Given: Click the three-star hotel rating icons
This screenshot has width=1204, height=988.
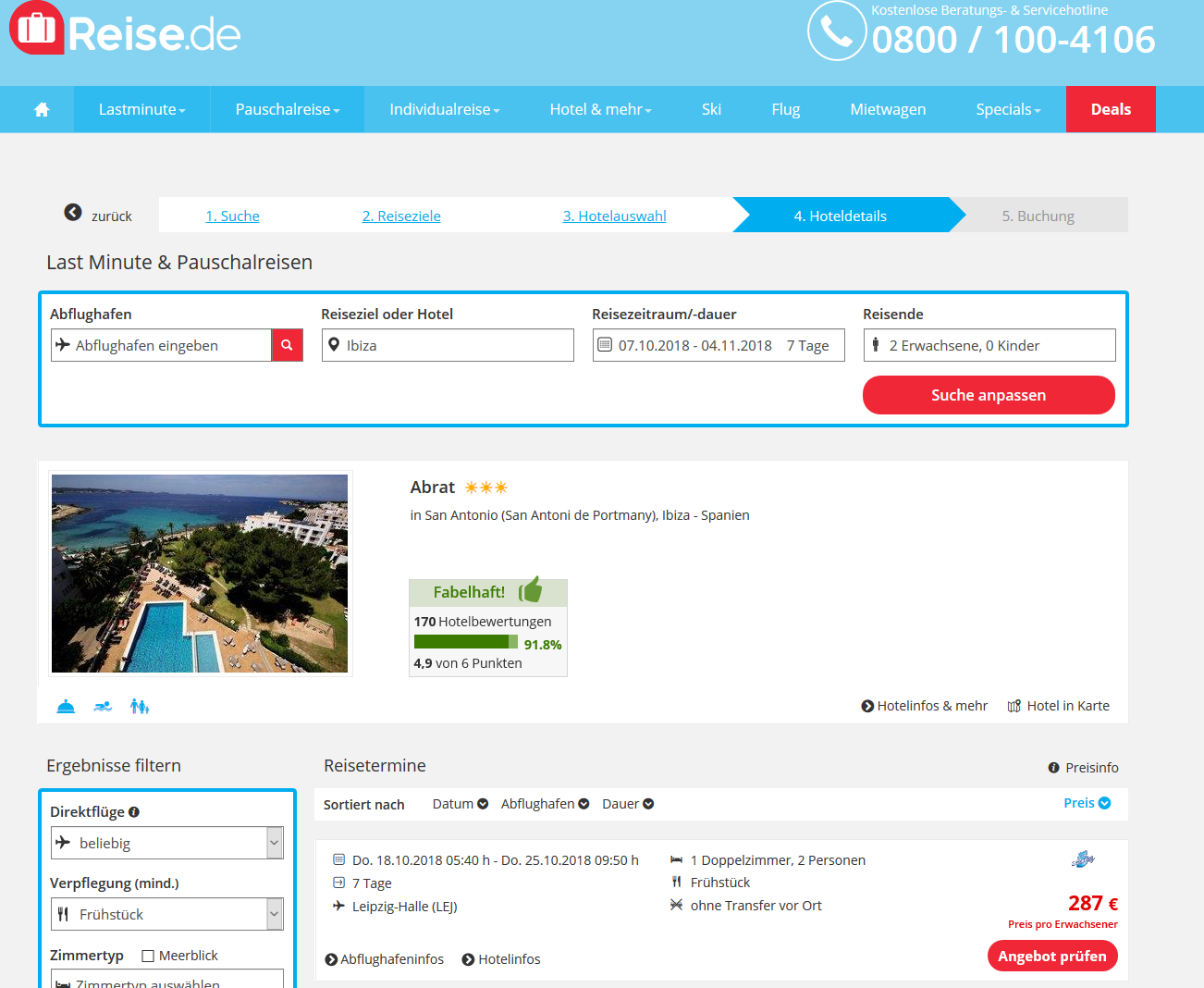Looking at the screenshot, I should click(486, 488).
